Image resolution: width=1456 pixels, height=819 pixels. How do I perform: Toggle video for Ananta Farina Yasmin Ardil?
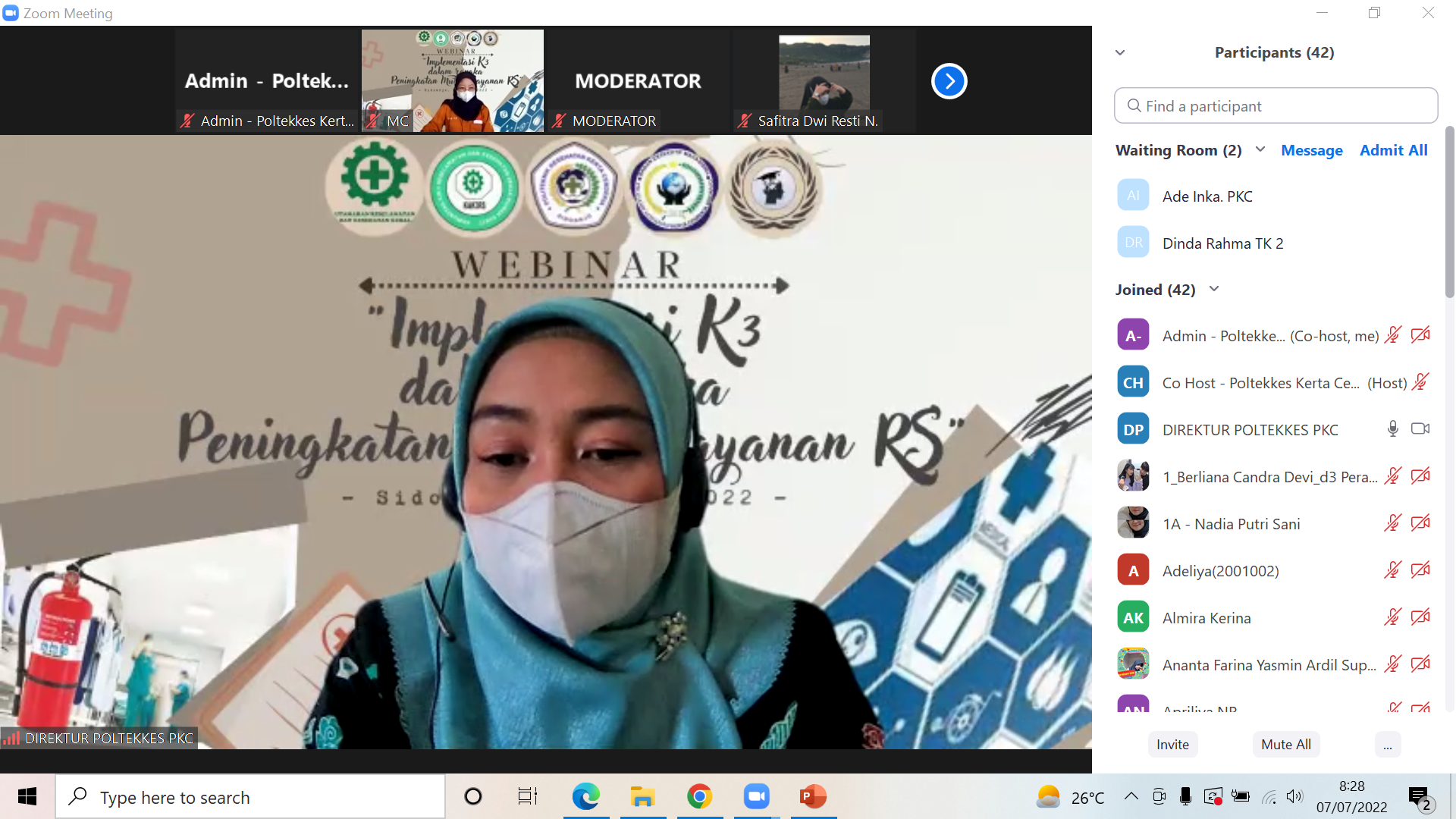tap(1421, 664)
